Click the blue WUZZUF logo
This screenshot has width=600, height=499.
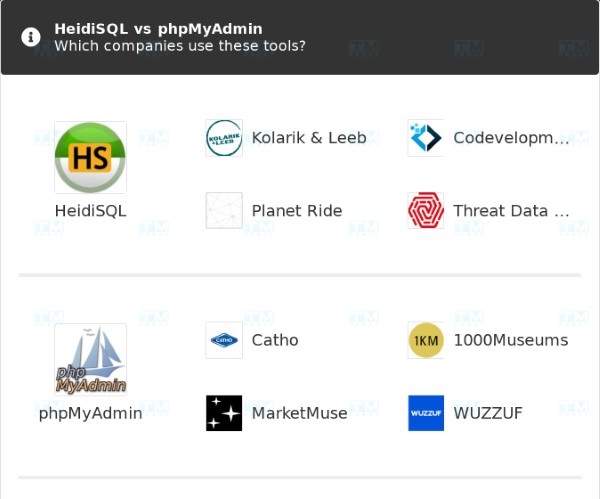pos(426,413)
